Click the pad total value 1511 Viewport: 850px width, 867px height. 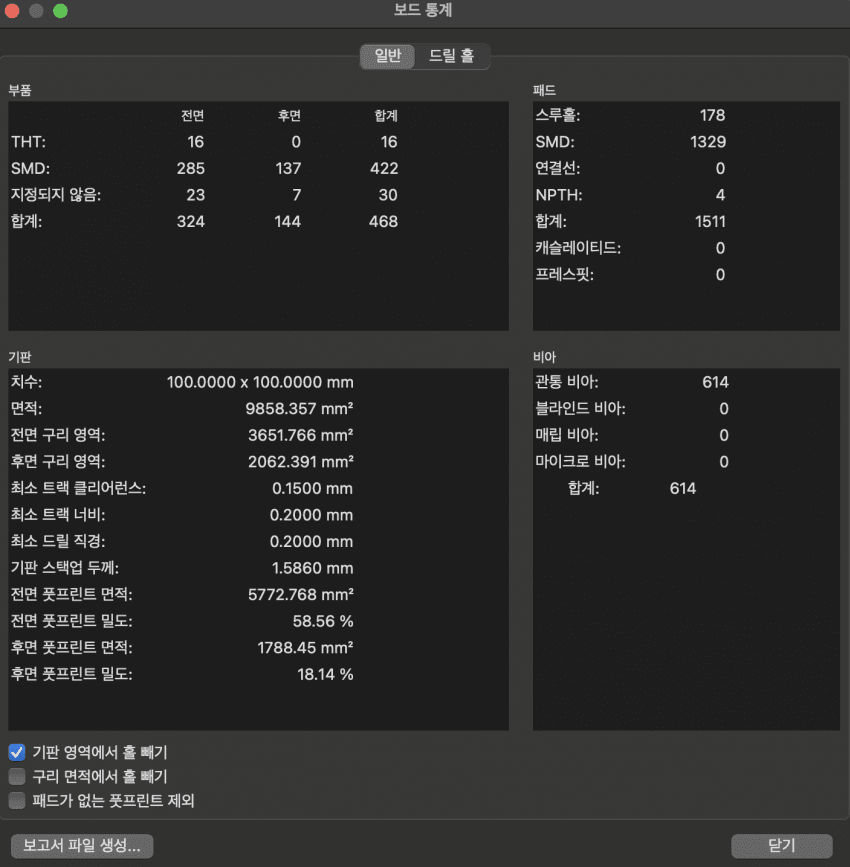pyautogui.click(x=710, y=221)
